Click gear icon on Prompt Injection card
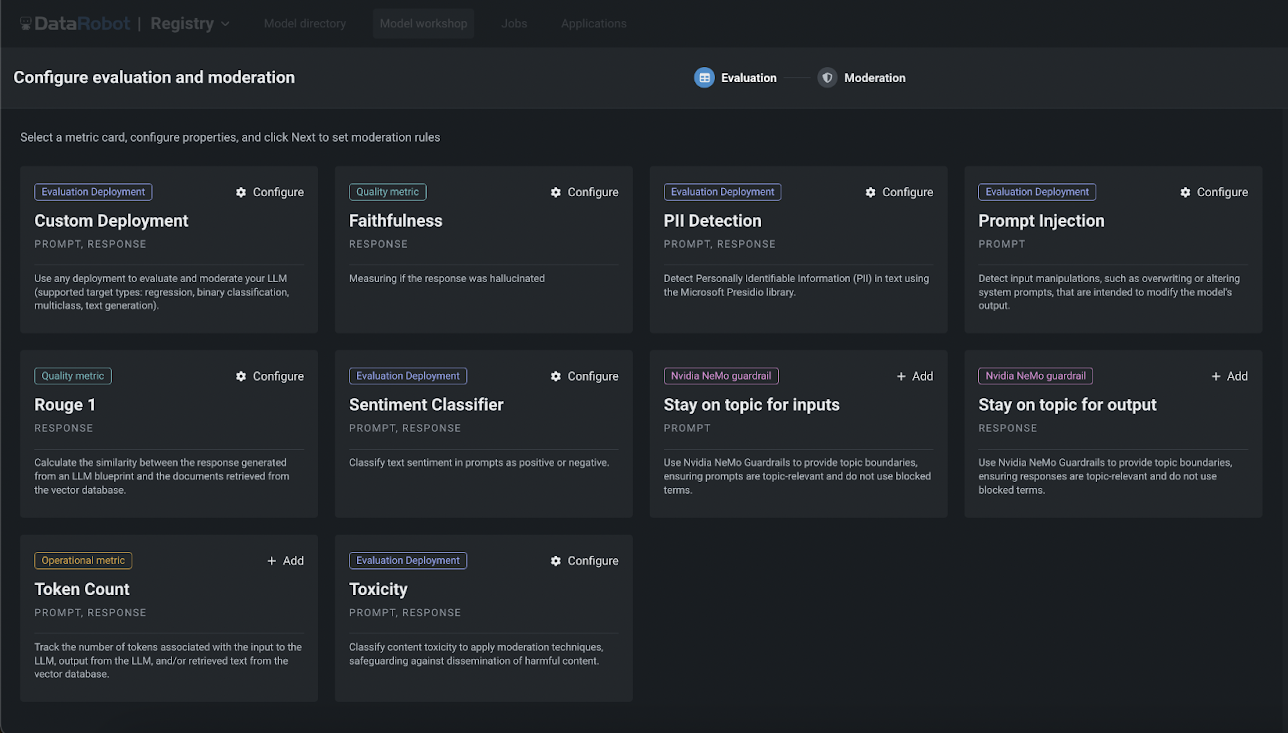The image size is (1288, 733). 1185,192
